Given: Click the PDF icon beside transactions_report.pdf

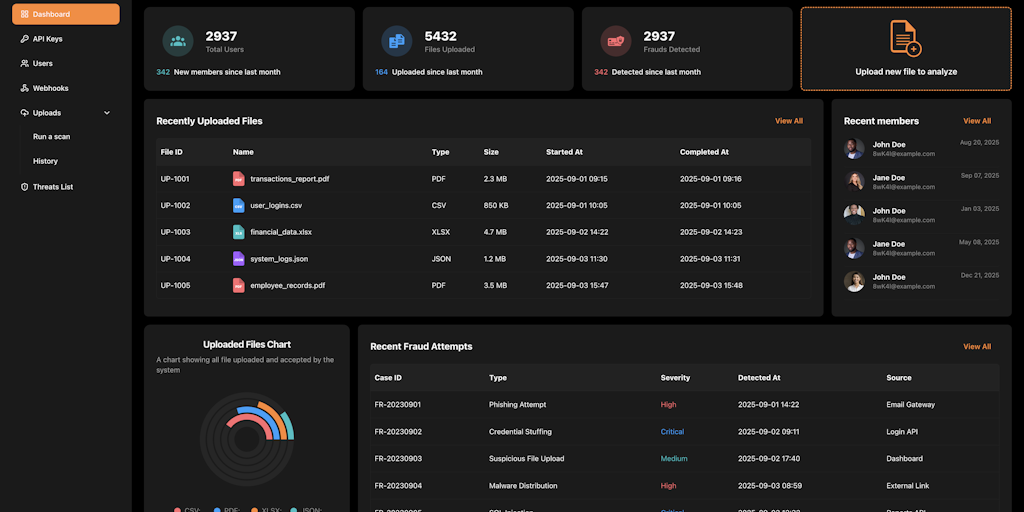Looking at the screenshot, I should (238, 179).
